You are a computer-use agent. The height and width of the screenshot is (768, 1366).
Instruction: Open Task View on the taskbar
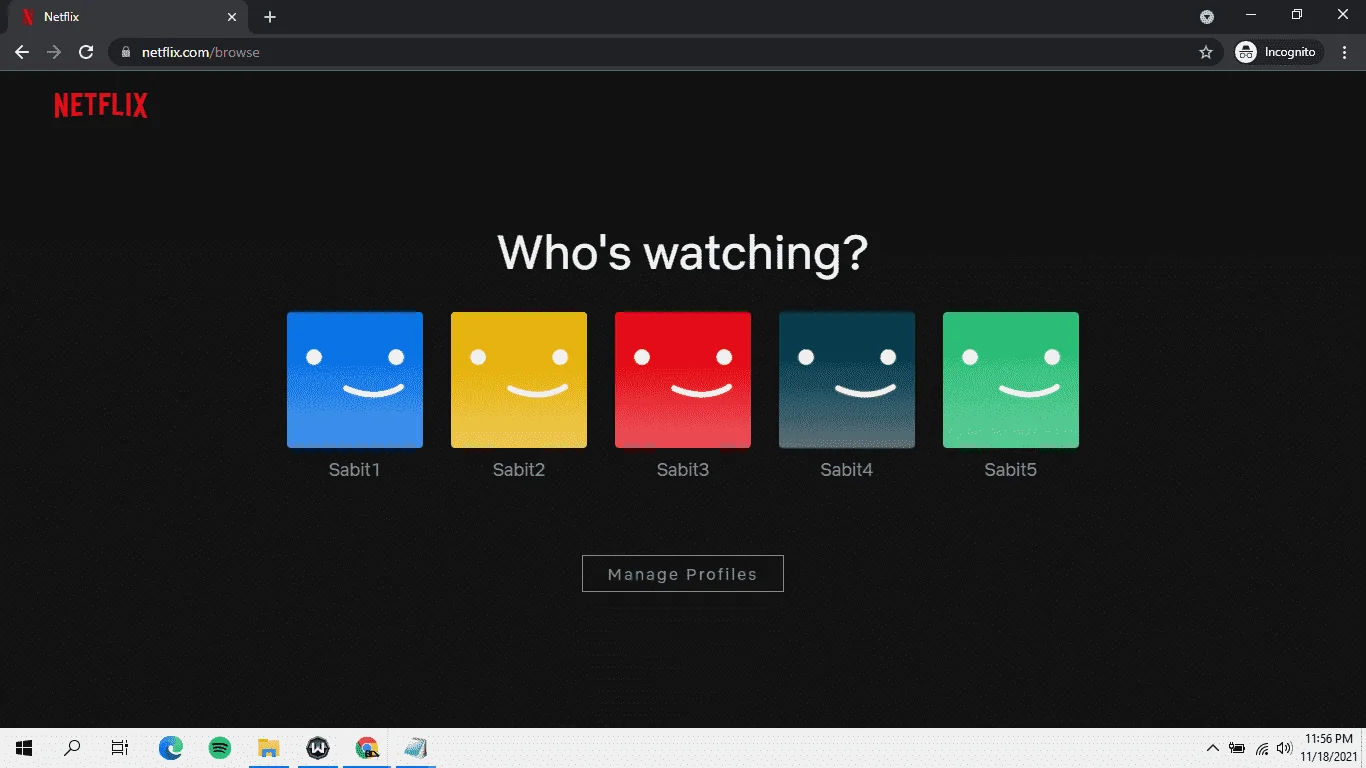click(x=120, y=748)
